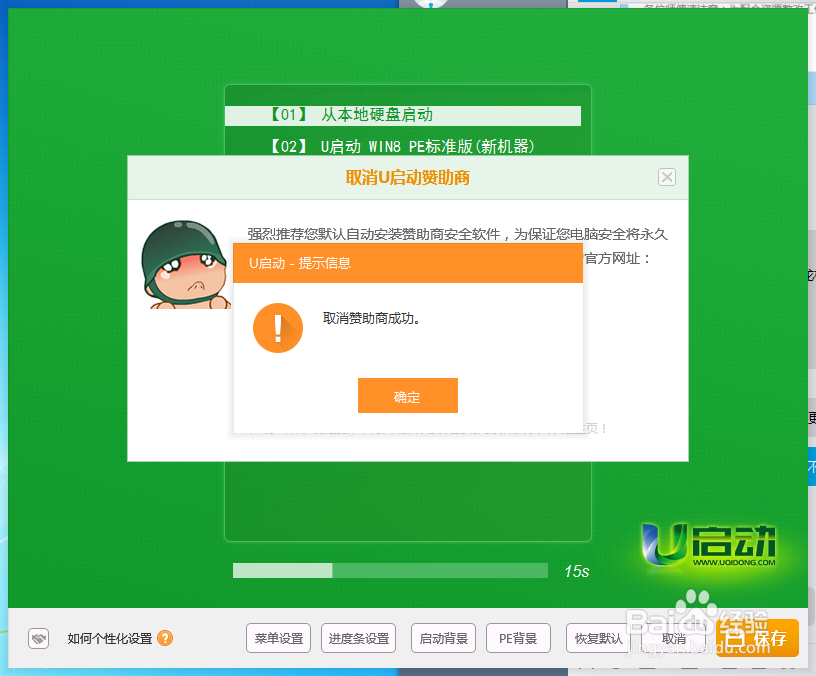Viewport: 816px width, 676px height.
Task: Click the 取消 button in bottom bar
Action: 673,638
